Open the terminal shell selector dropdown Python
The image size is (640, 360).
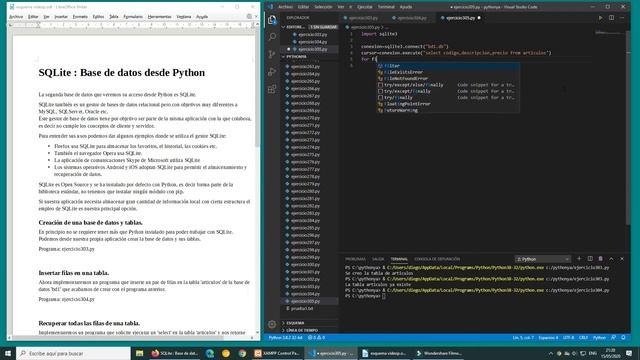pyautogui.click(x=542, y=259)
